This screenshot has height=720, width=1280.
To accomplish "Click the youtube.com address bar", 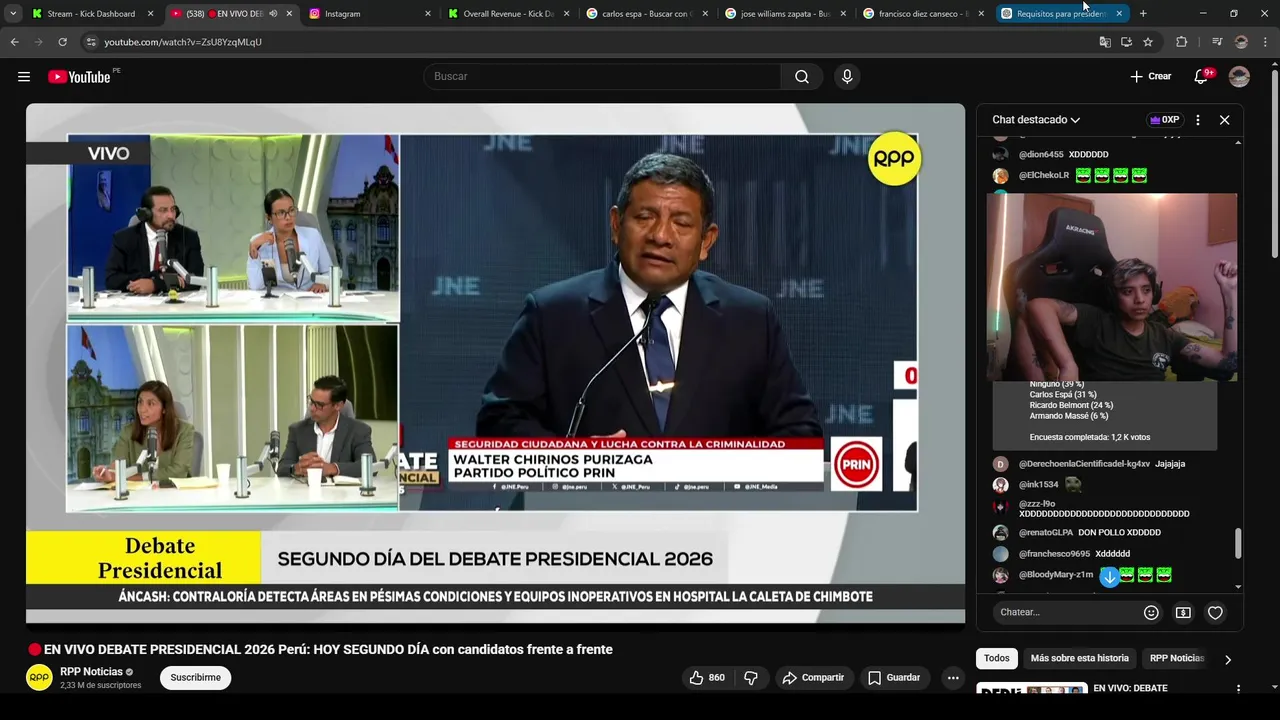I will pyautogui.click(x=590, y=42).
